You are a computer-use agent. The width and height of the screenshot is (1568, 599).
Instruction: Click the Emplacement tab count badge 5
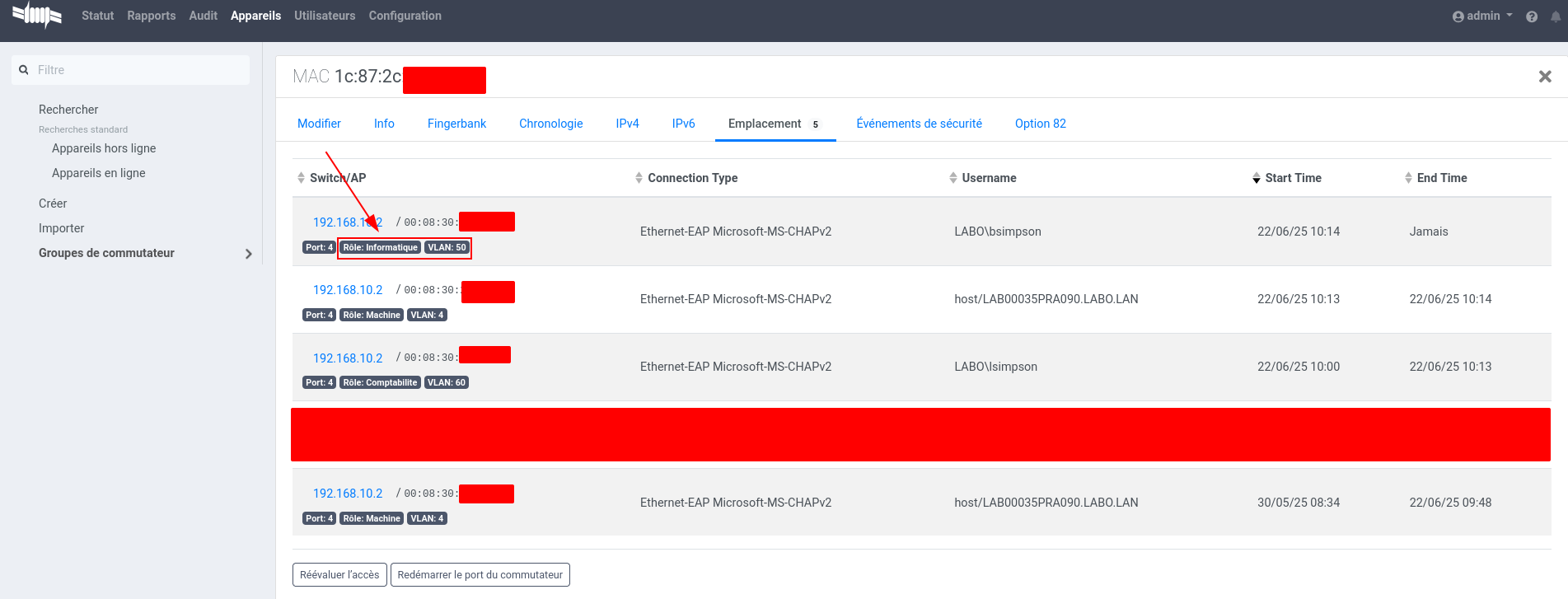click(816, 124)
